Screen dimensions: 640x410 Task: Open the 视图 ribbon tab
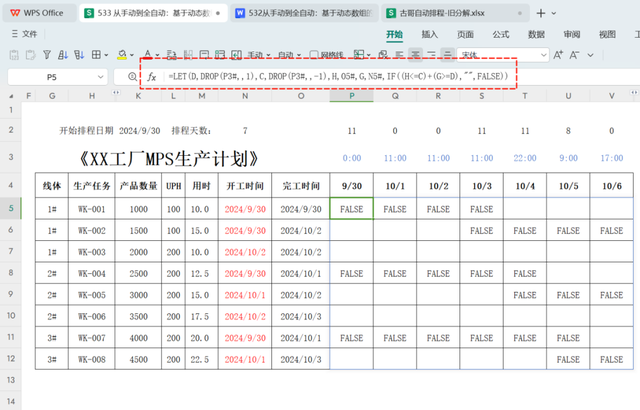[607, 34]
